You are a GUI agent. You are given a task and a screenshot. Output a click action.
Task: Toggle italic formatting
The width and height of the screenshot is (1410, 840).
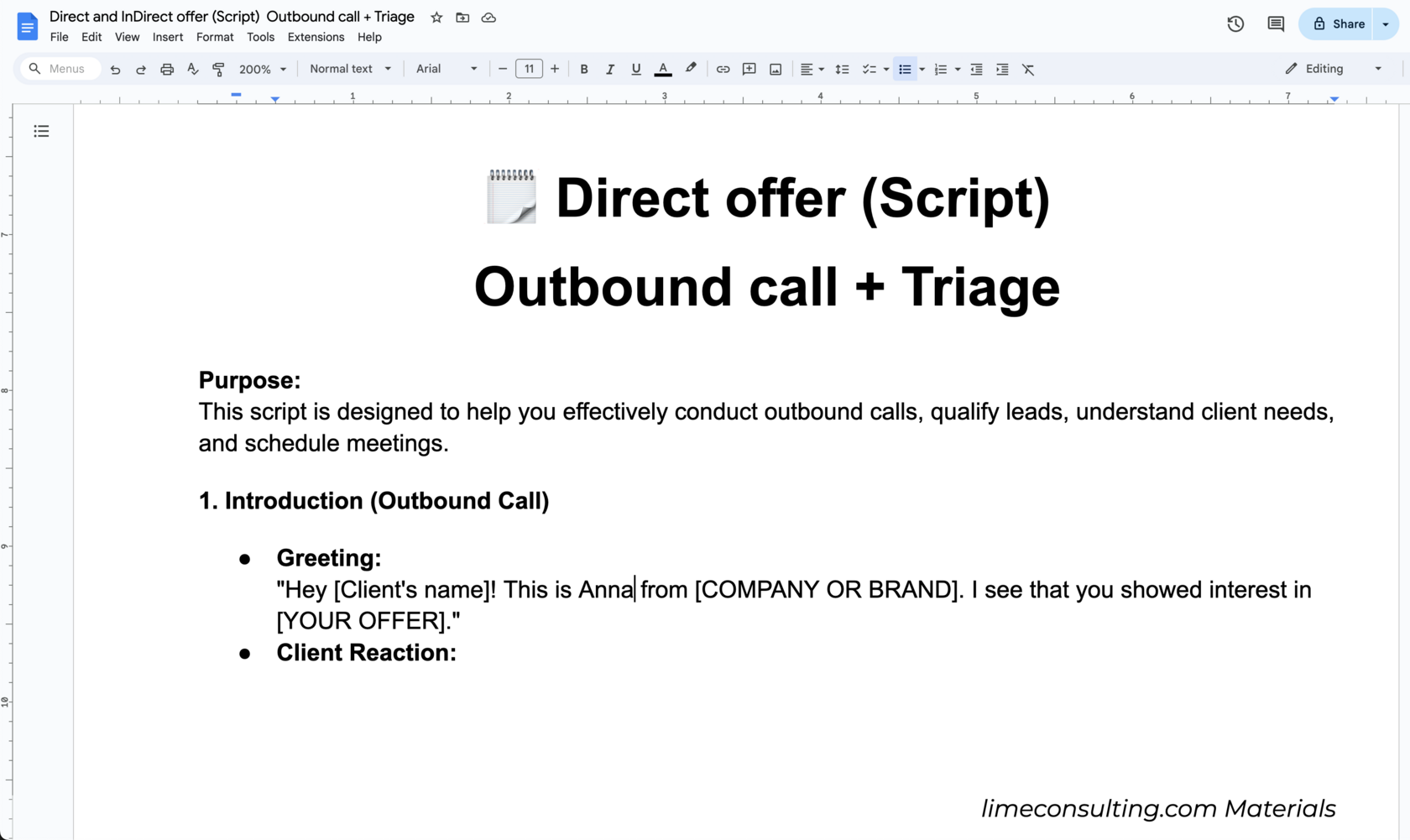click(610, 70)
